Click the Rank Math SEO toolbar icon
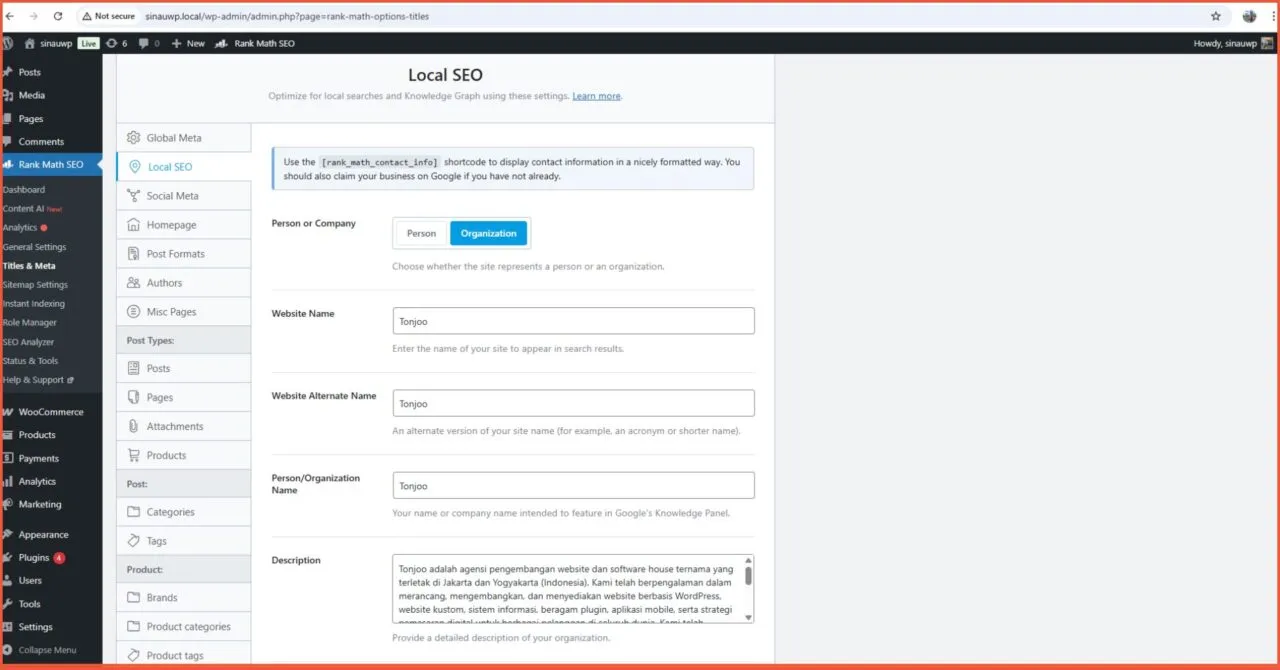 [220, 43]
